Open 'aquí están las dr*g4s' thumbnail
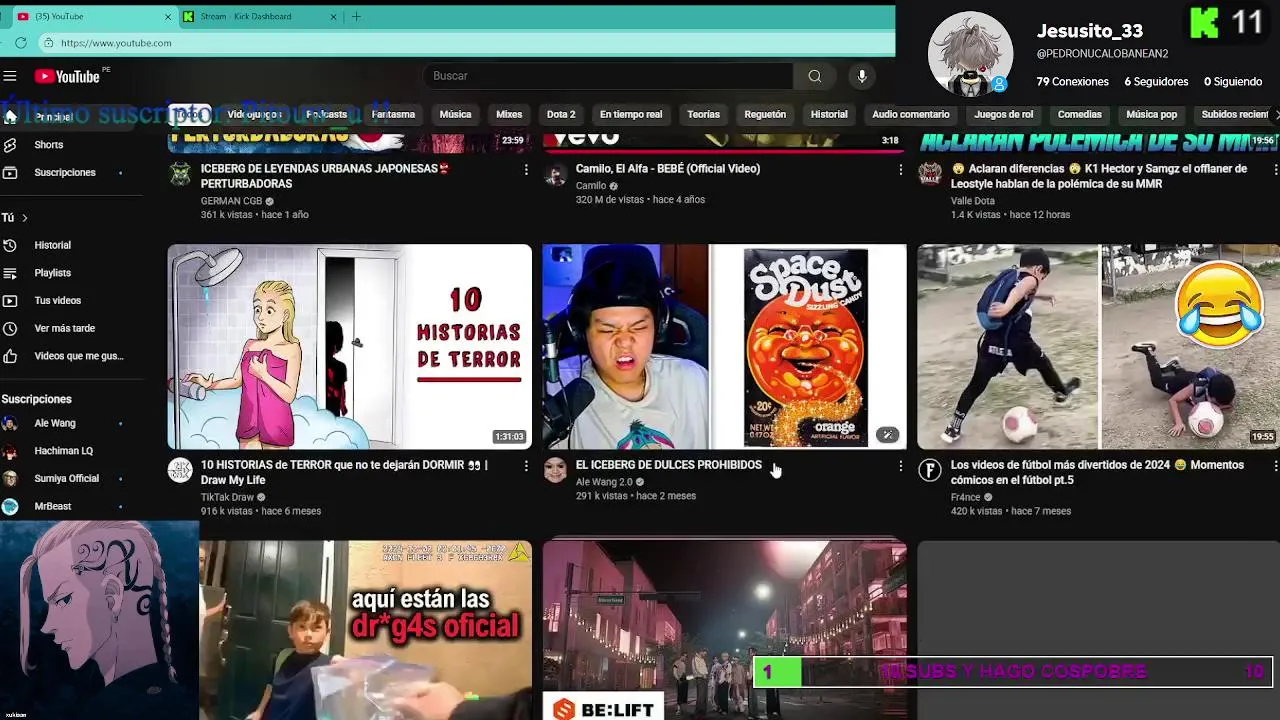Viewport: 1280px width, 720px height. coord(365,630)
